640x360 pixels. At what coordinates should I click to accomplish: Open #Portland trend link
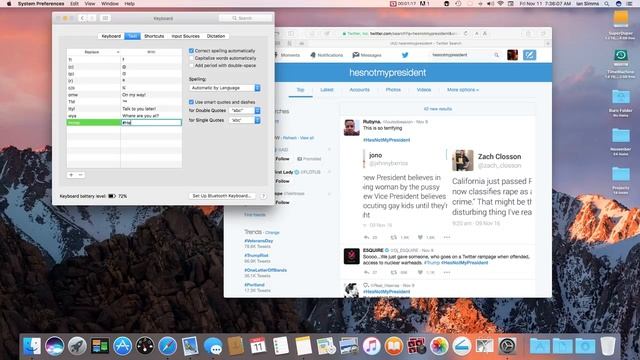click(x=254, y=285)
